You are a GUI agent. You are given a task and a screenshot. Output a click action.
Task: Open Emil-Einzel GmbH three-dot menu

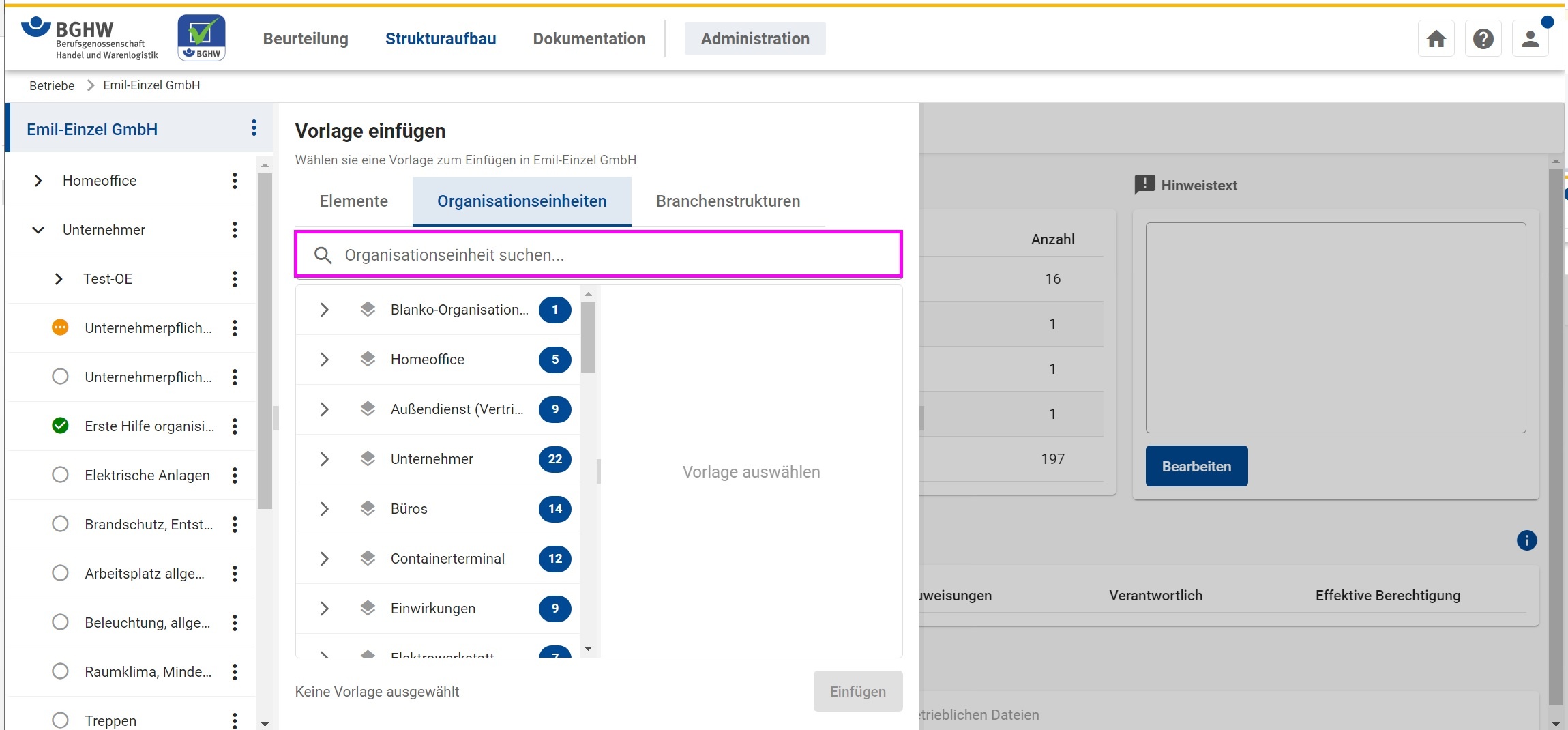click(x=254, y=128)
